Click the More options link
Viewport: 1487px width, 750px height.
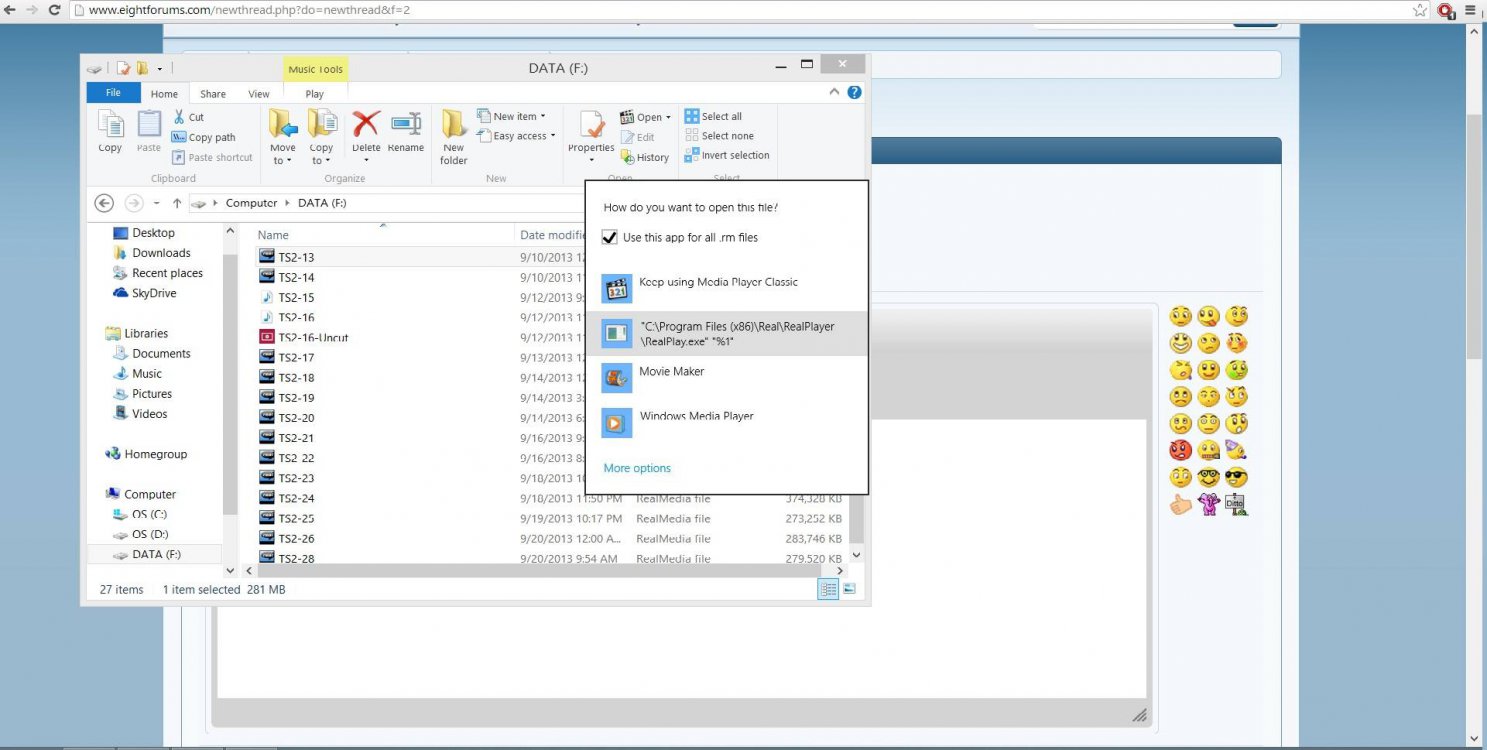[x=637, y=468]
